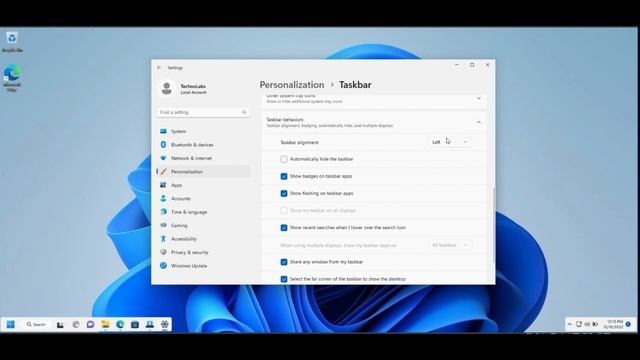Open Task View from the taskbar
The image size is (640, 360).
(x=60, y=324)
